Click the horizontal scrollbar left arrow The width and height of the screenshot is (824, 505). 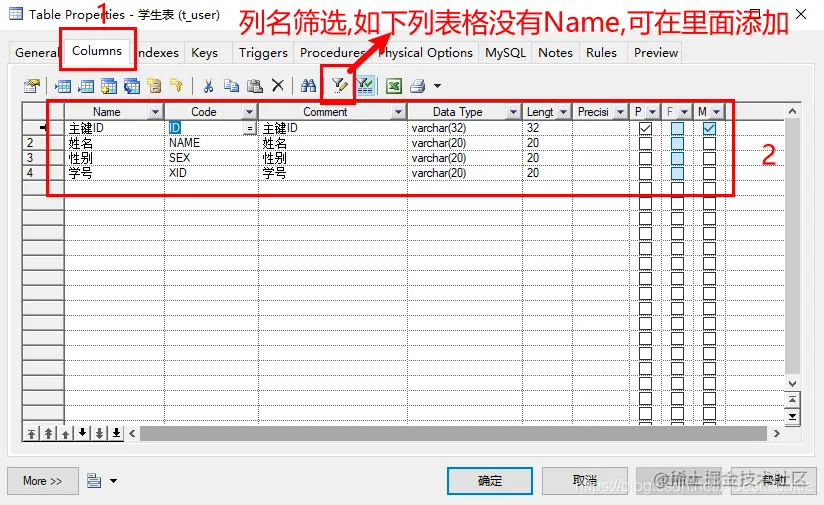[132, 434]
